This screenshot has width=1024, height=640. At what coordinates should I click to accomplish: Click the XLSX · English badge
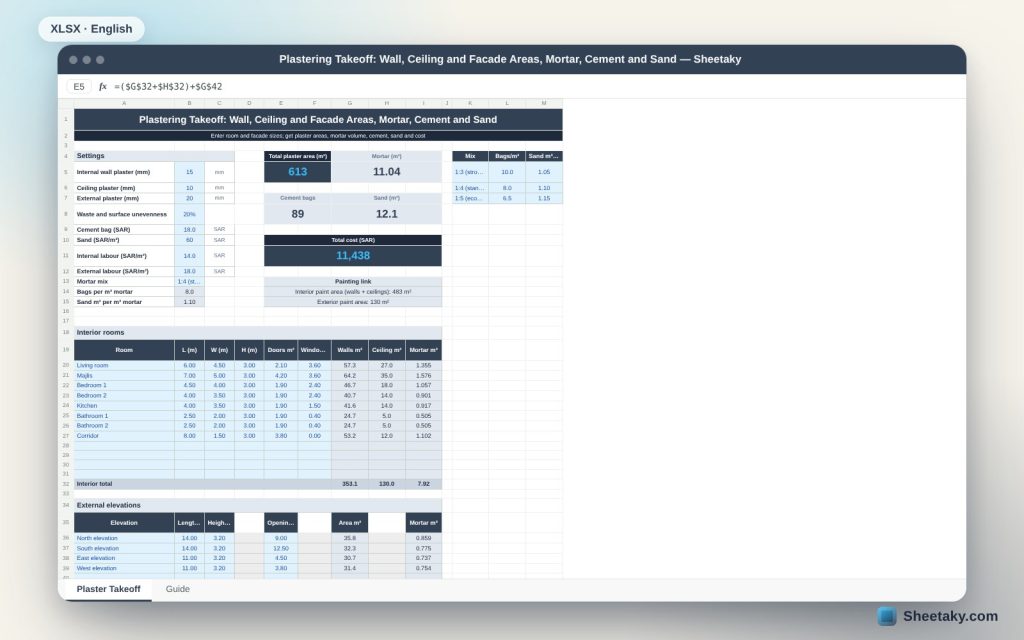pos(91,29)
